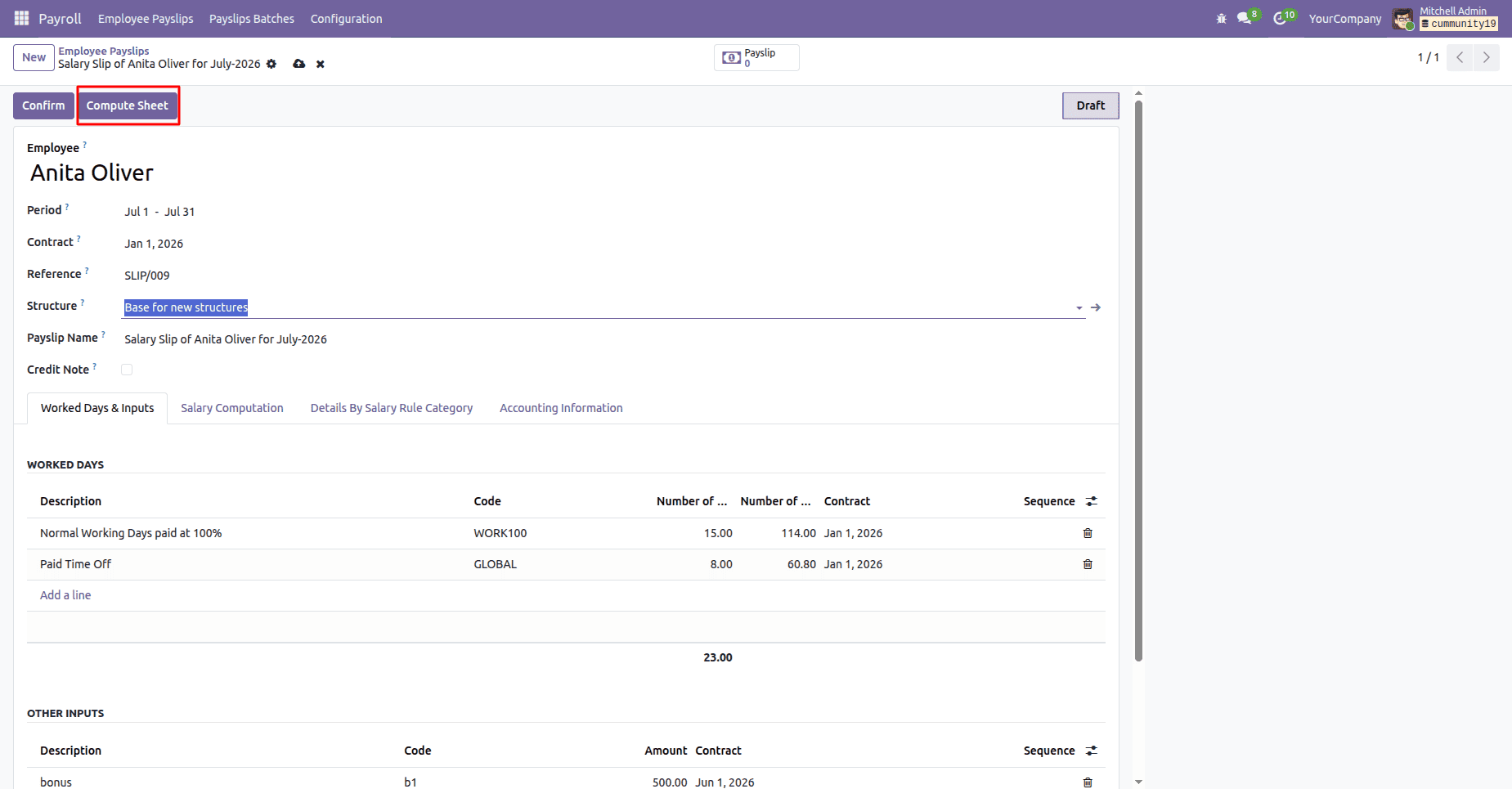Open the Configuration menu
Image resolution: width=1512 pixels, height=789 pixels.
346,18
